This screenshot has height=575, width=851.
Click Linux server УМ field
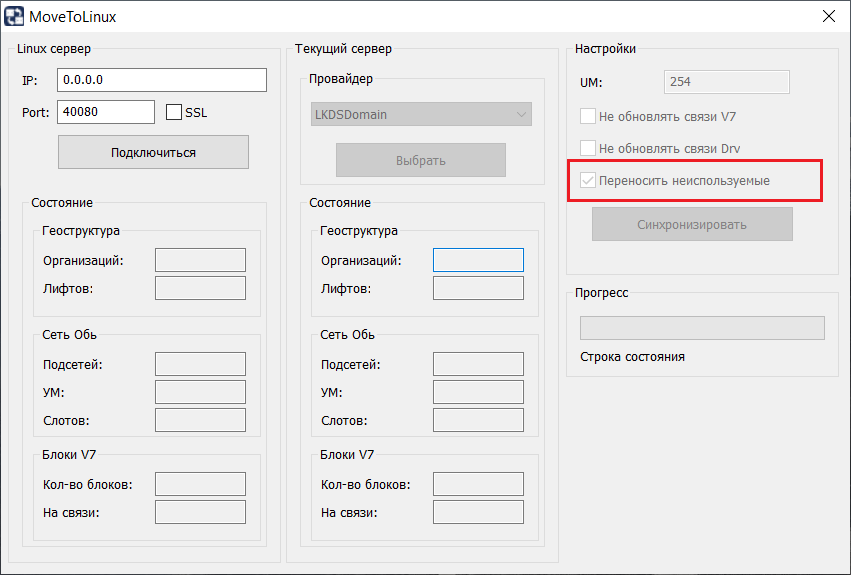pos(200,392)
